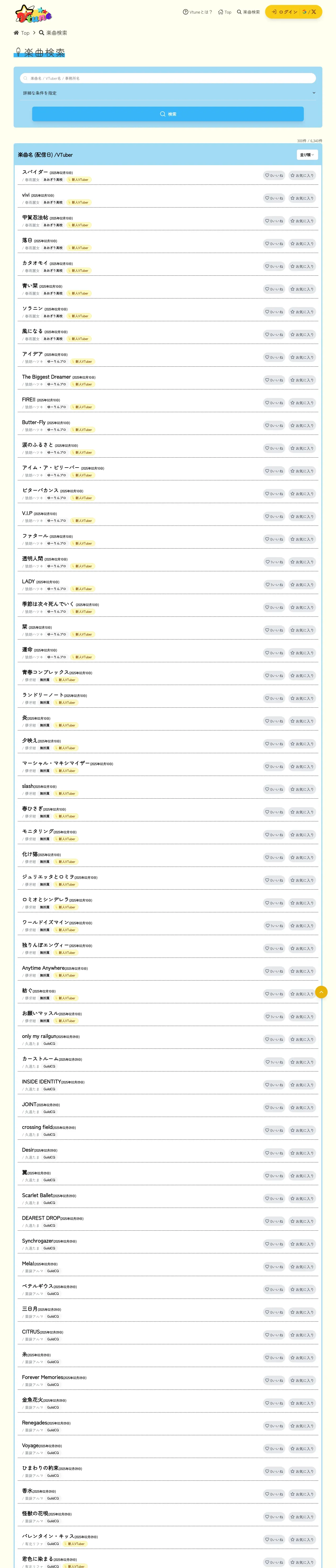Click the 新人VTuber tag under 落日

click(79, 248)
